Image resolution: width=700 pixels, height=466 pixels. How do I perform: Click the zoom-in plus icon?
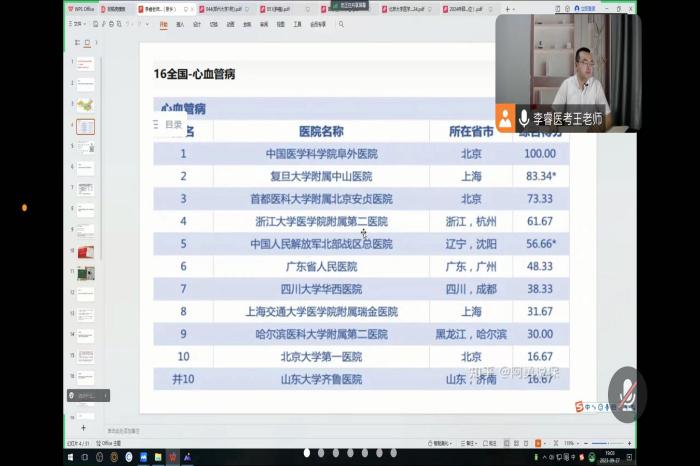629,442
